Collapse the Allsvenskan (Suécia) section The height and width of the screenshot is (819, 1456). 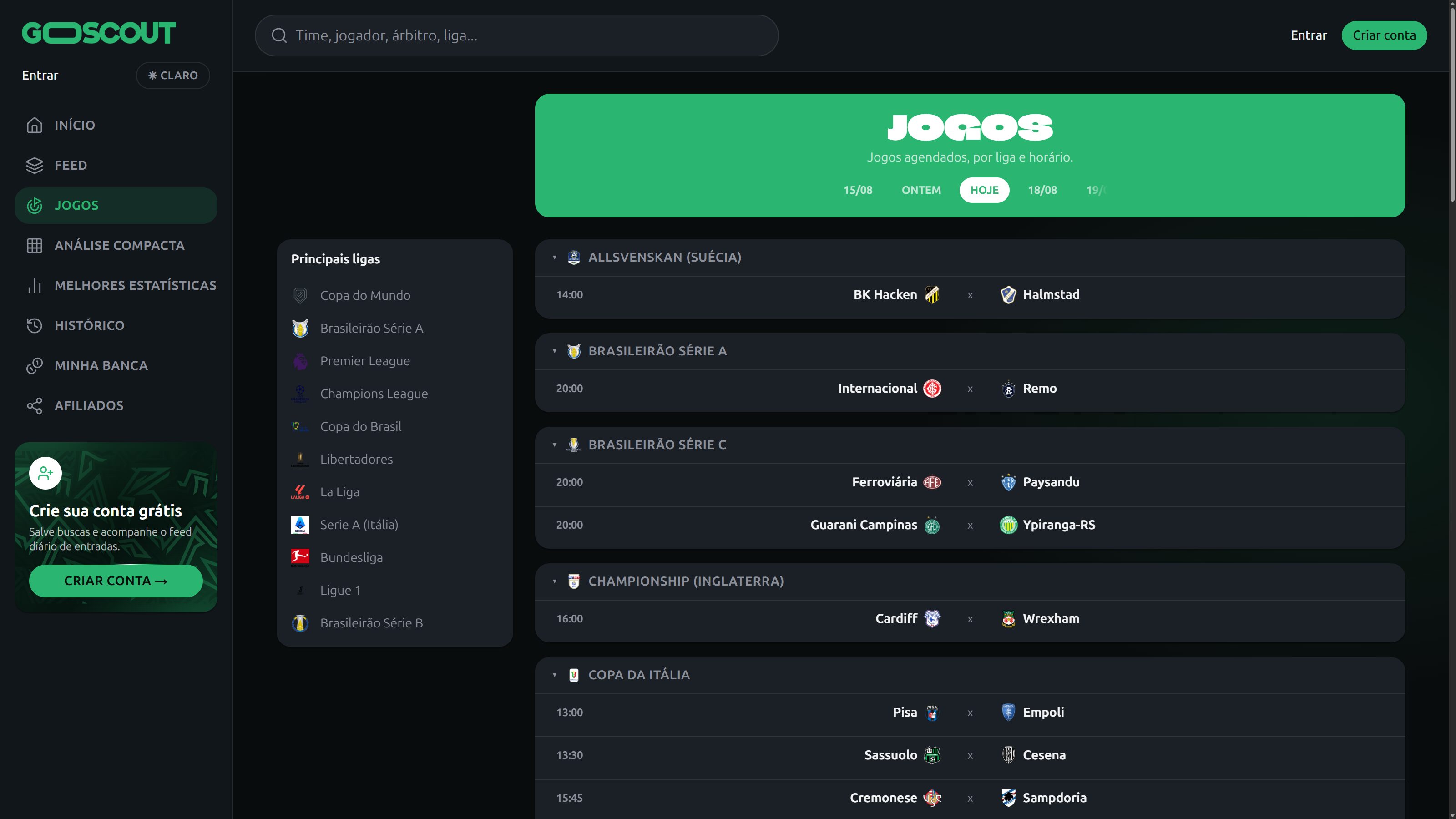(555, 257)
